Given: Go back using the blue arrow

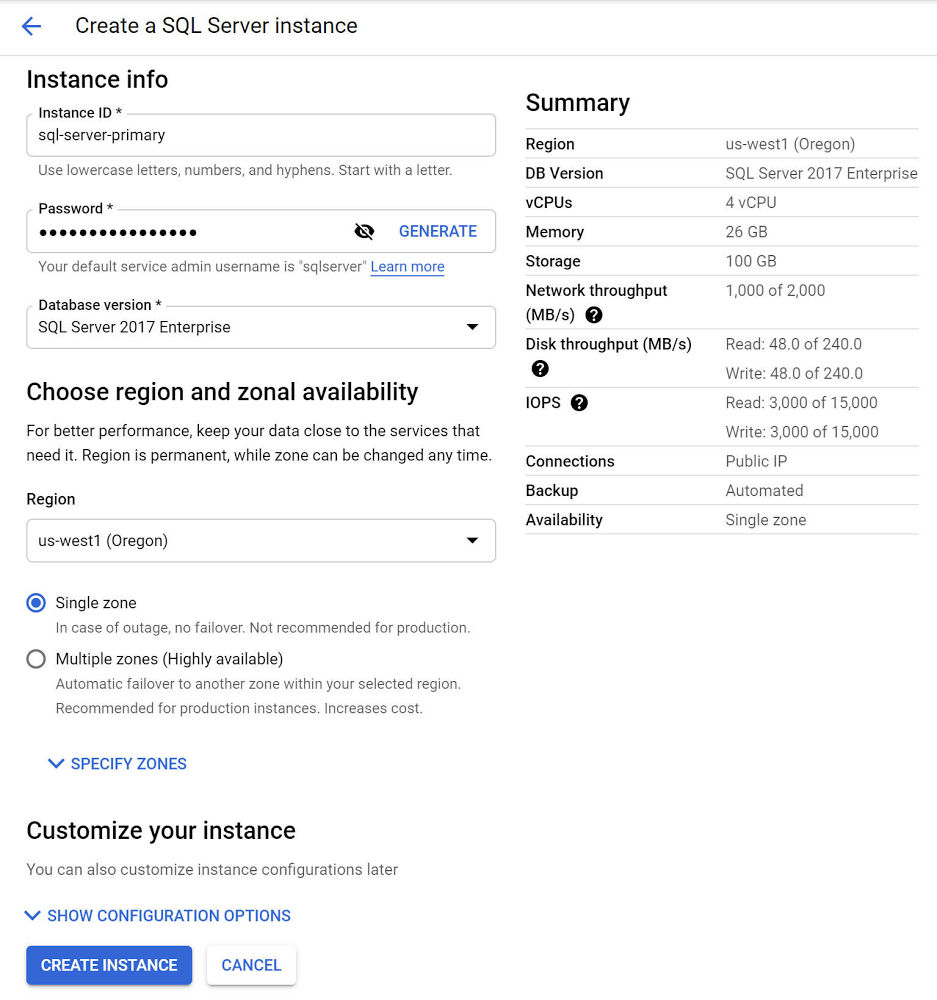Looking at the screenshot, I should [31, 26].
